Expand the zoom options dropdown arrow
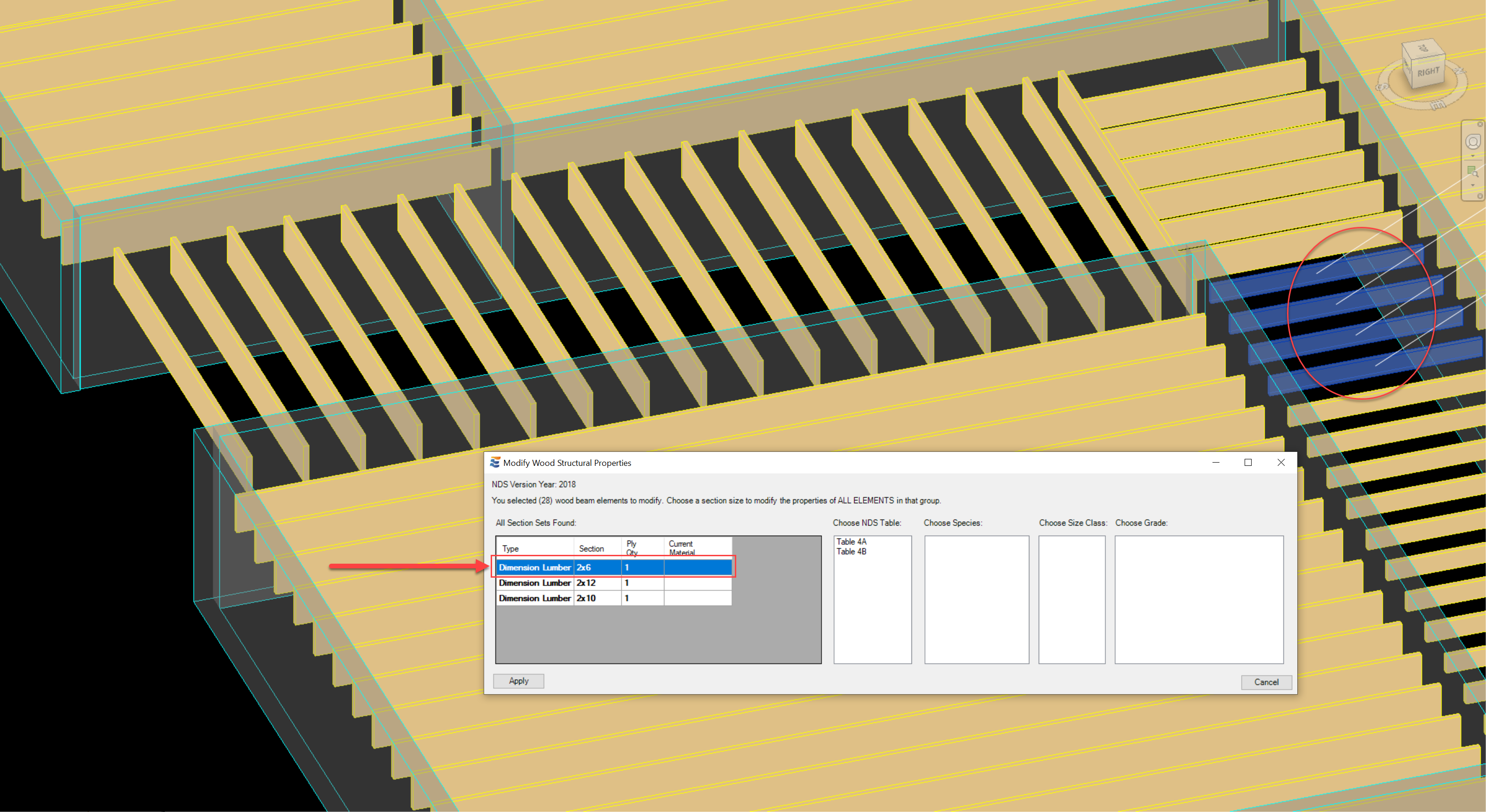This screenshot has height=812, width=1486. coord(1473,185)
